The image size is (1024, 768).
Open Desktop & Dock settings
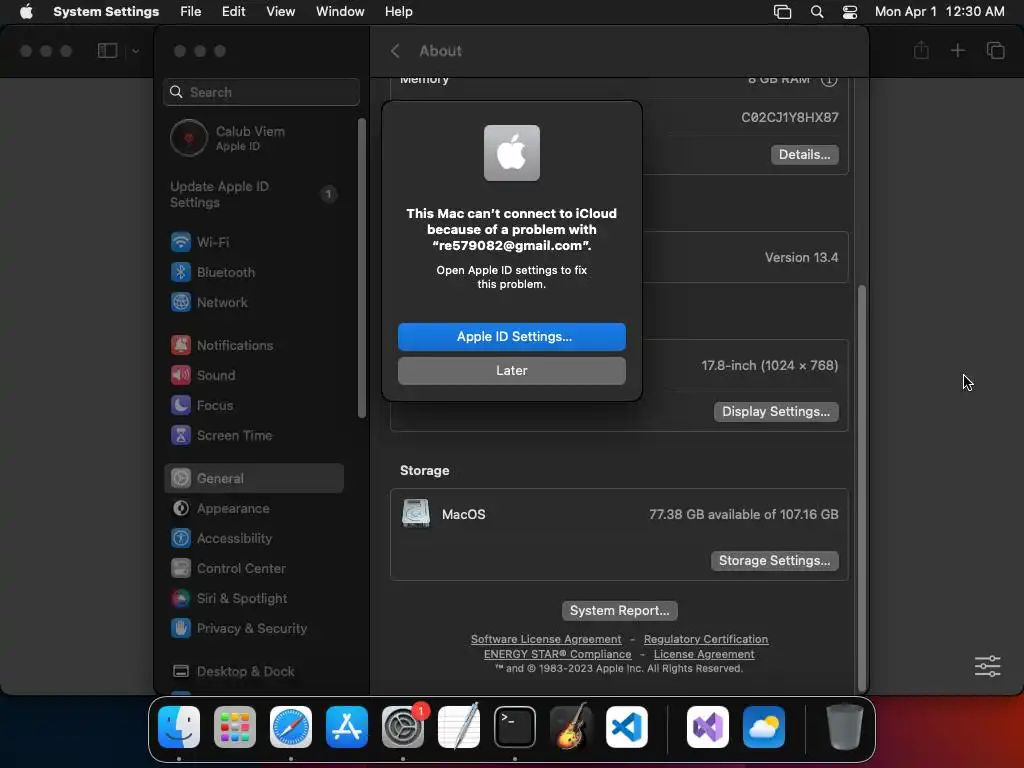point(255,671)
